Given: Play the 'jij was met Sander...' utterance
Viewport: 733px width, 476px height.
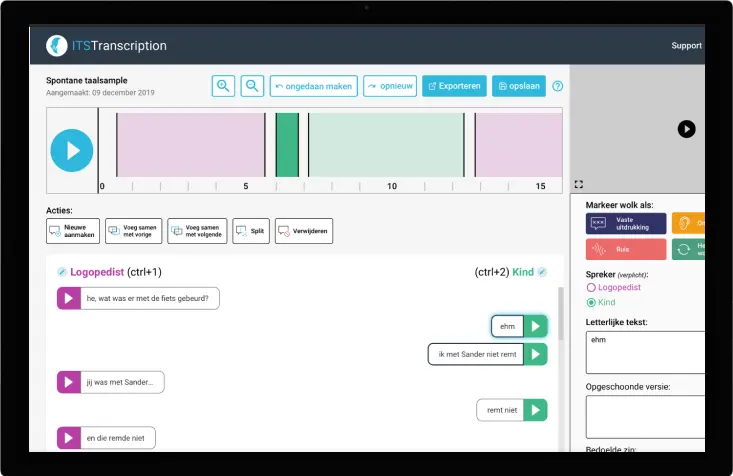Looking at the screenshot, I should pos(68,382).
